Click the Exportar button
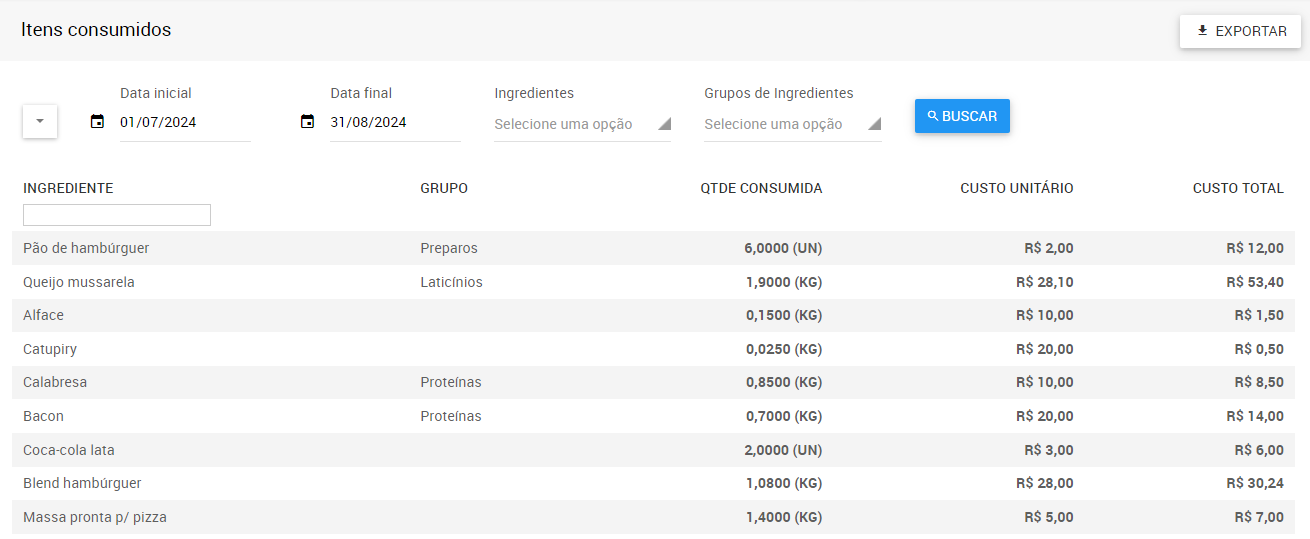This screenshot has height=539, width=1310. (x=1240, y=31)
